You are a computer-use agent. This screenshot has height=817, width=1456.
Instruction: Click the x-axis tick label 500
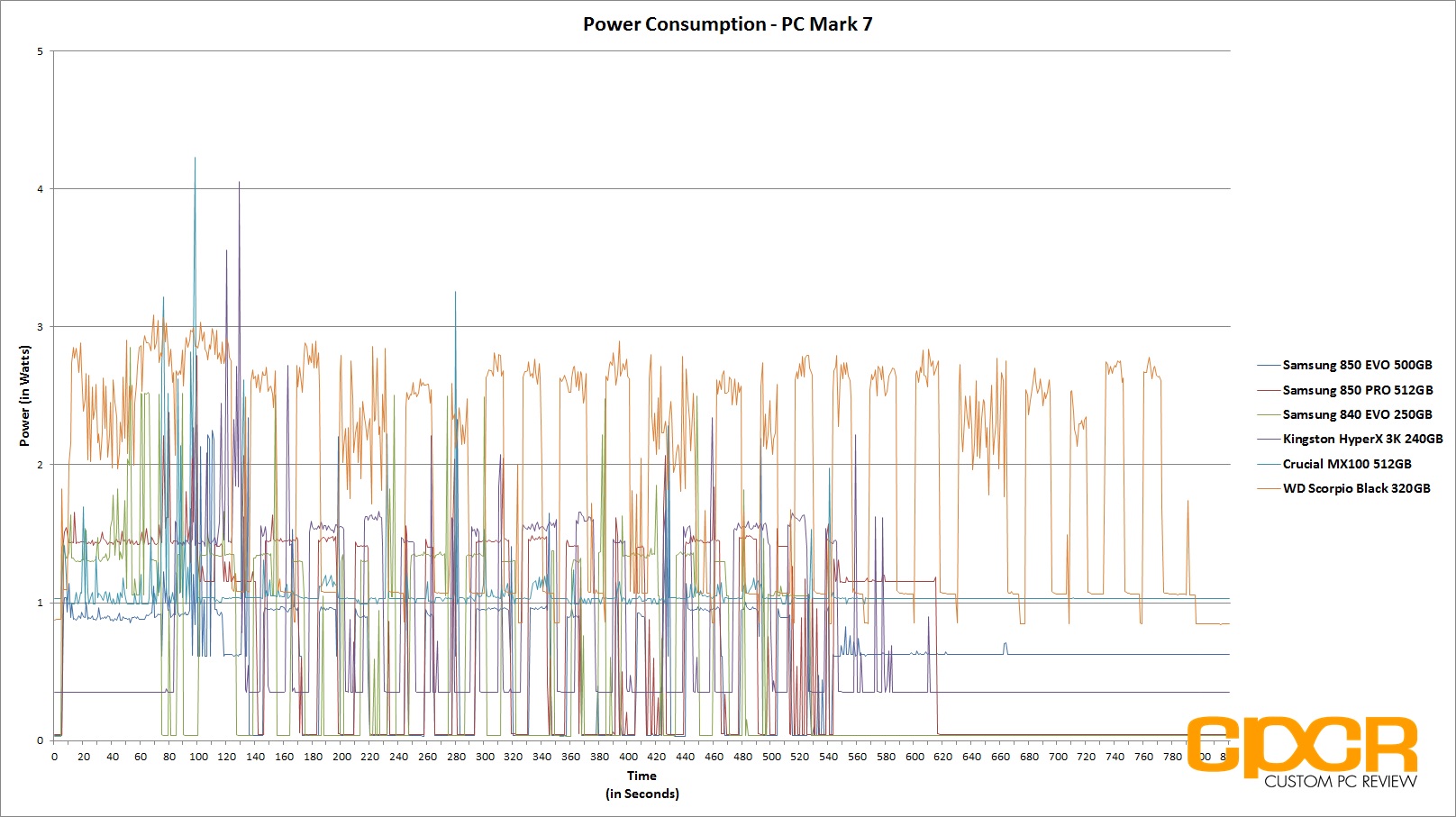pyautogui.click(x=771, y=757)
